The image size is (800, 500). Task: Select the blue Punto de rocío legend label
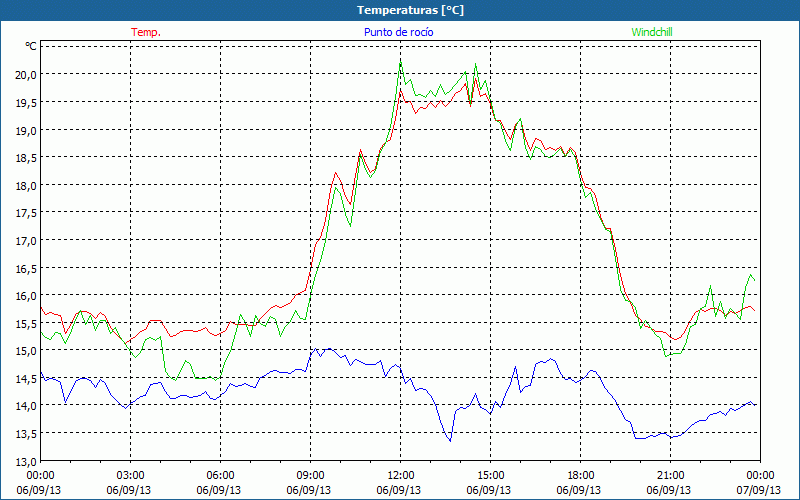click(x=398, y=32)
